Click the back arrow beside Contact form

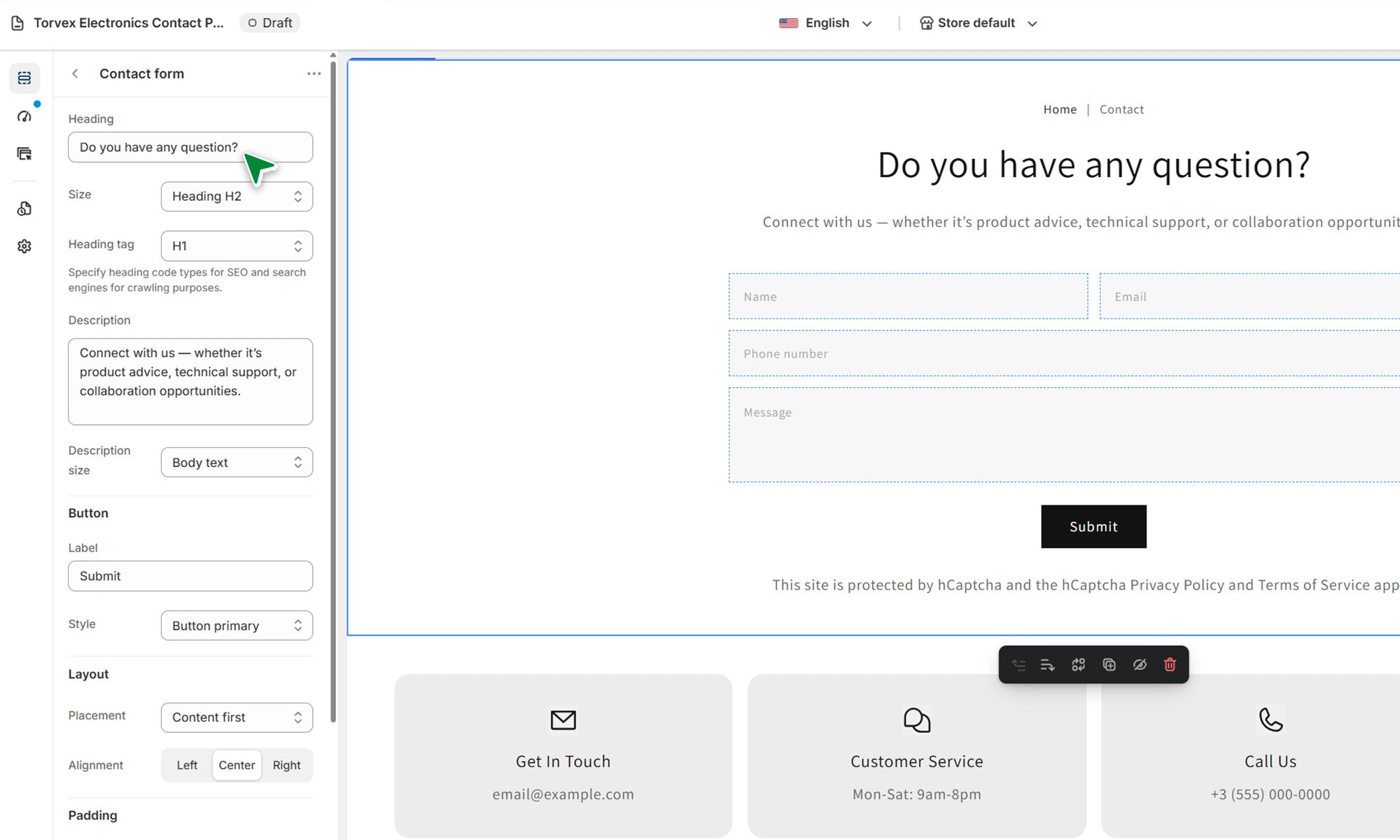[x=75, y=73]
